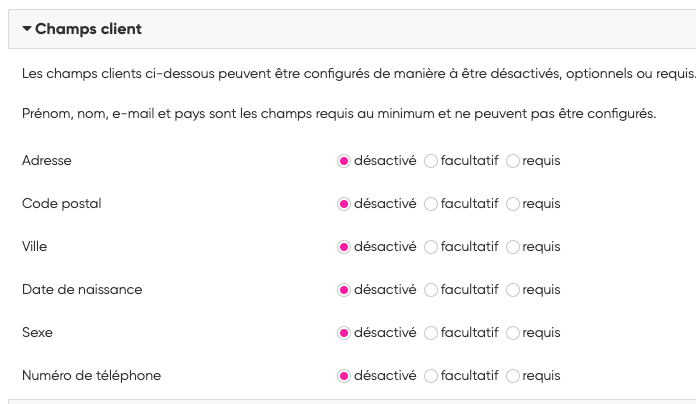The height and width of the screenshot is (404, 696).
Task: Select désactivé for Code postal
Action: pos(345,204)
